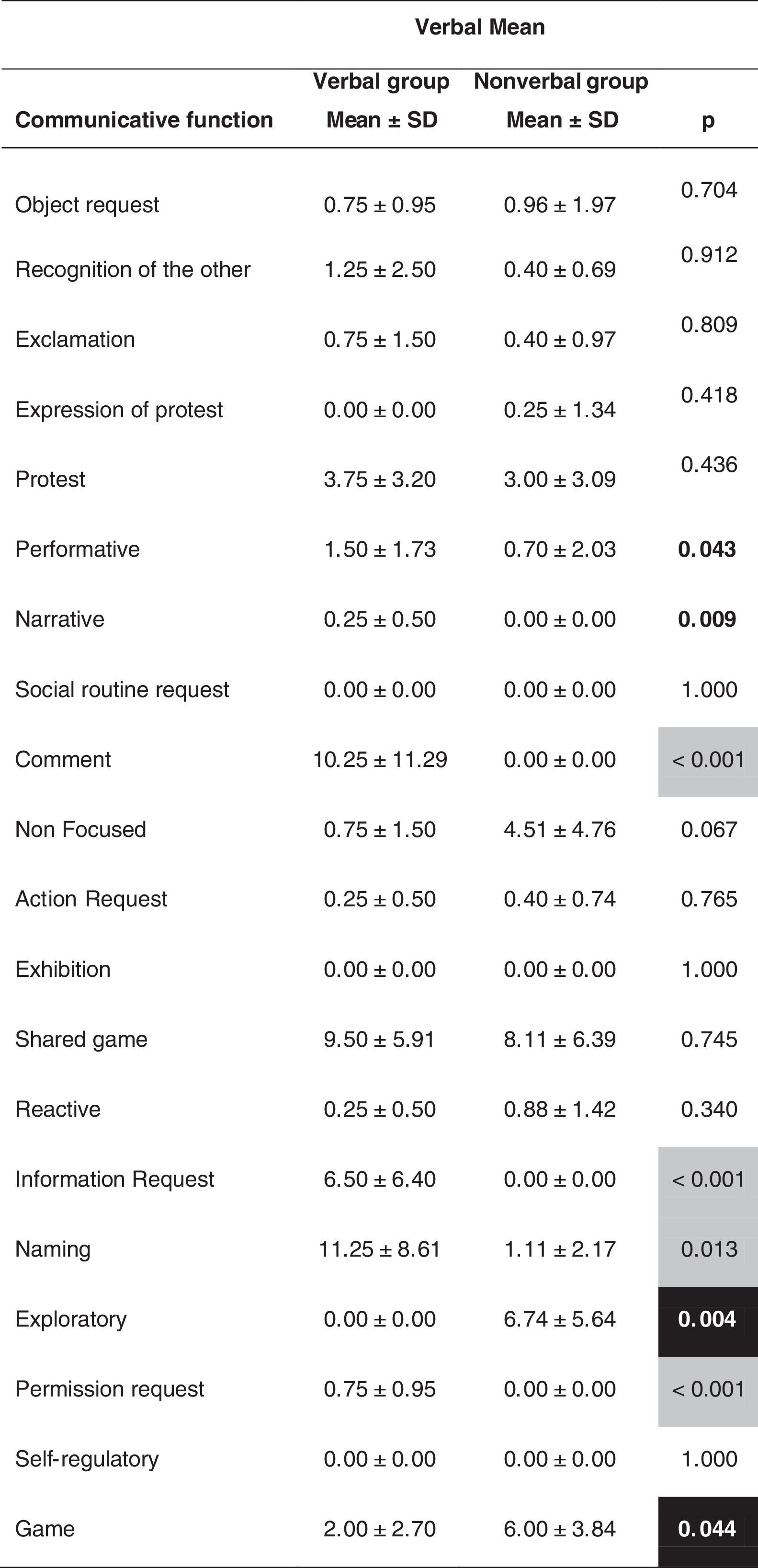Click the "Verbal group" column header

pyautogui.click(x=382, y=81)
